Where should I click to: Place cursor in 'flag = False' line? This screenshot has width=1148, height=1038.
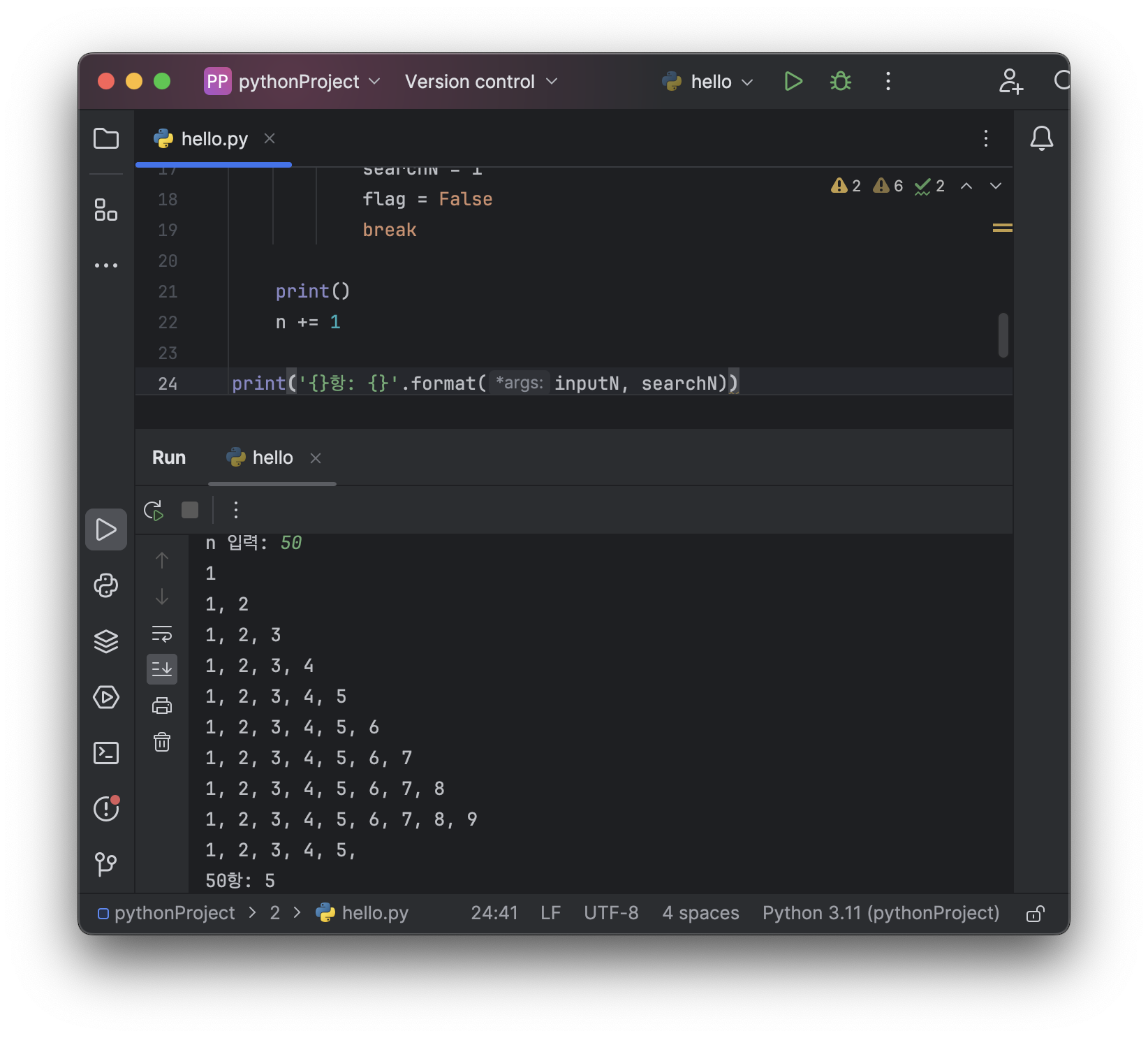coord(427,199)
